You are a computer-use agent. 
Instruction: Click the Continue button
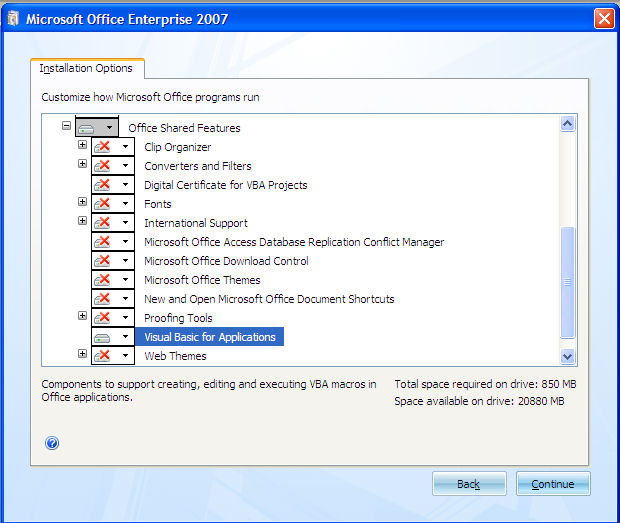click(x=553, y=484)
